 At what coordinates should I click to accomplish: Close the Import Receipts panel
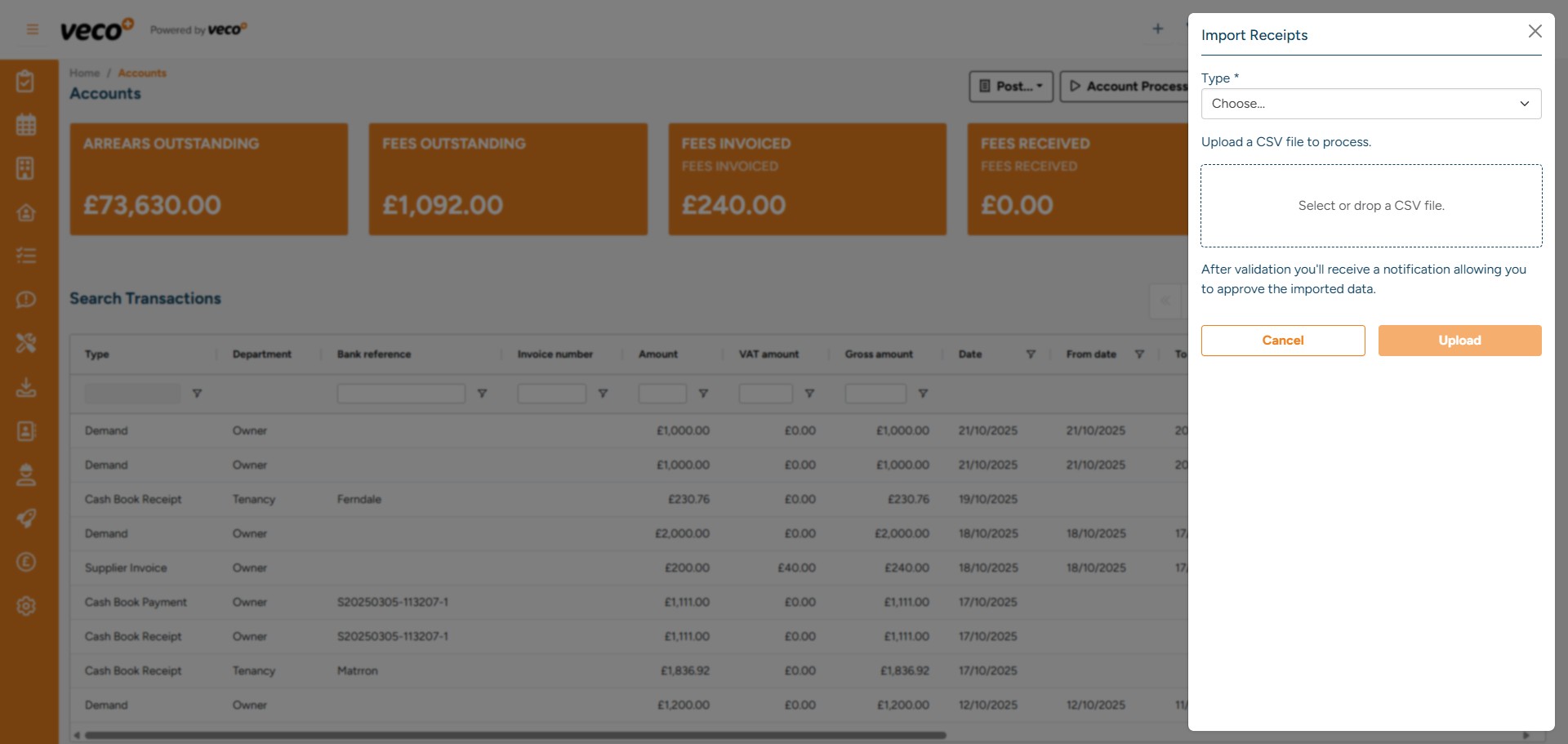(x=1535, y=32)
